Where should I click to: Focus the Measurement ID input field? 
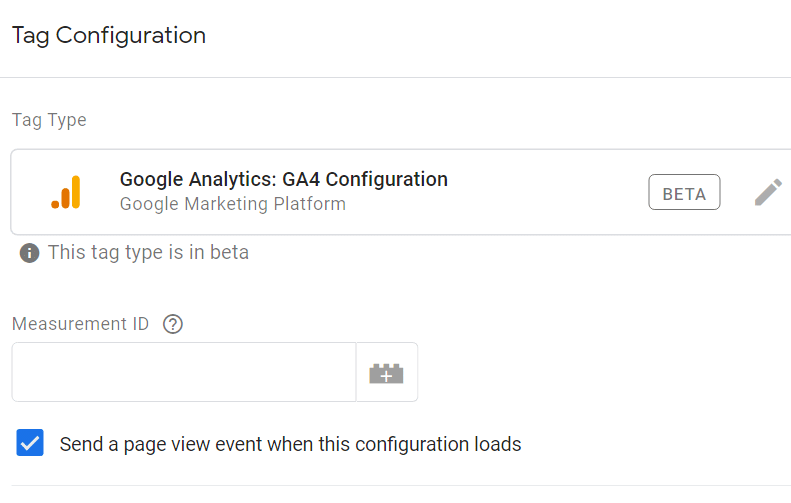(x=183, y=373)
